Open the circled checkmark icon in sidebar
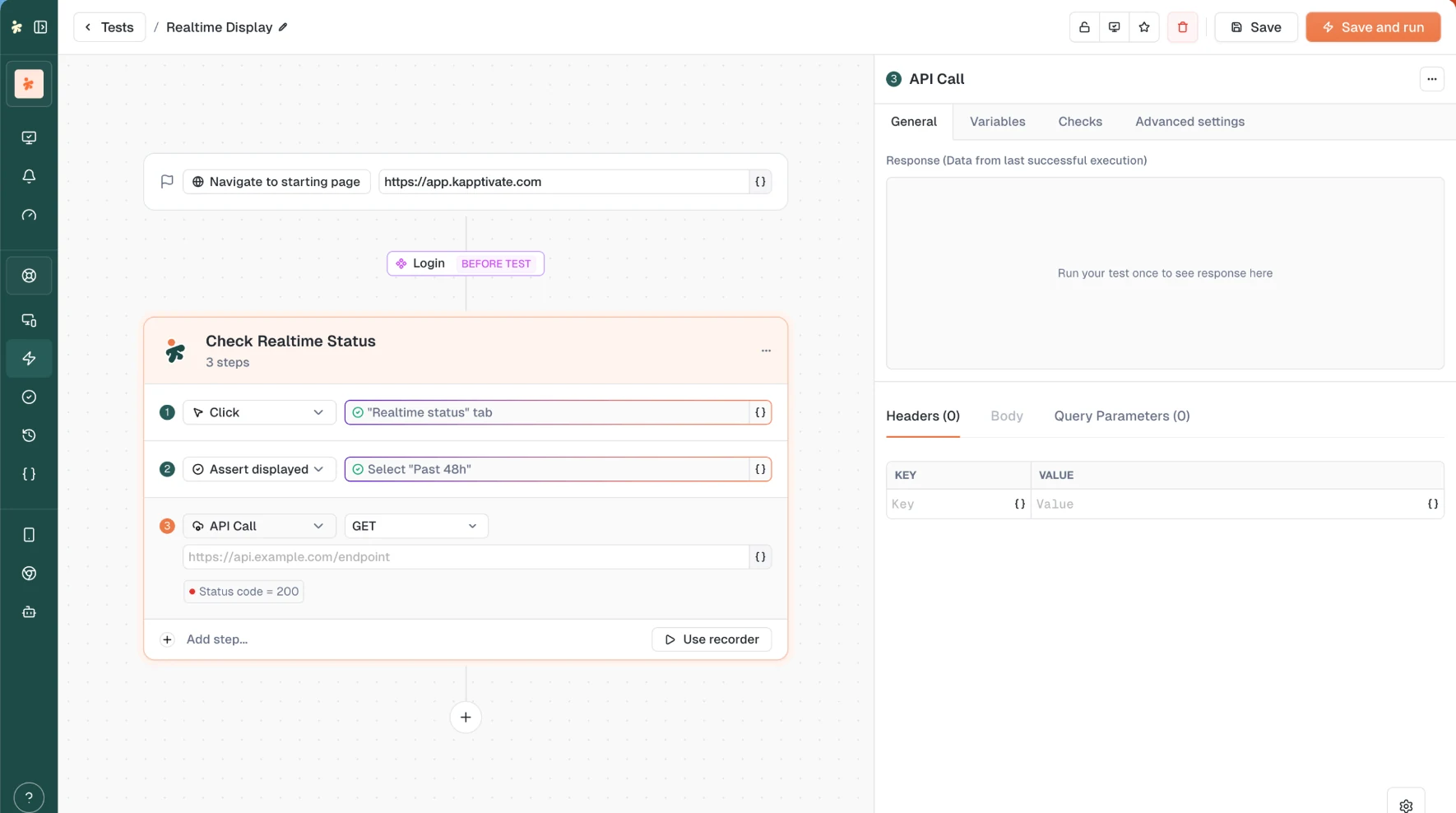The image size is (1456, 813). (29, 397)
